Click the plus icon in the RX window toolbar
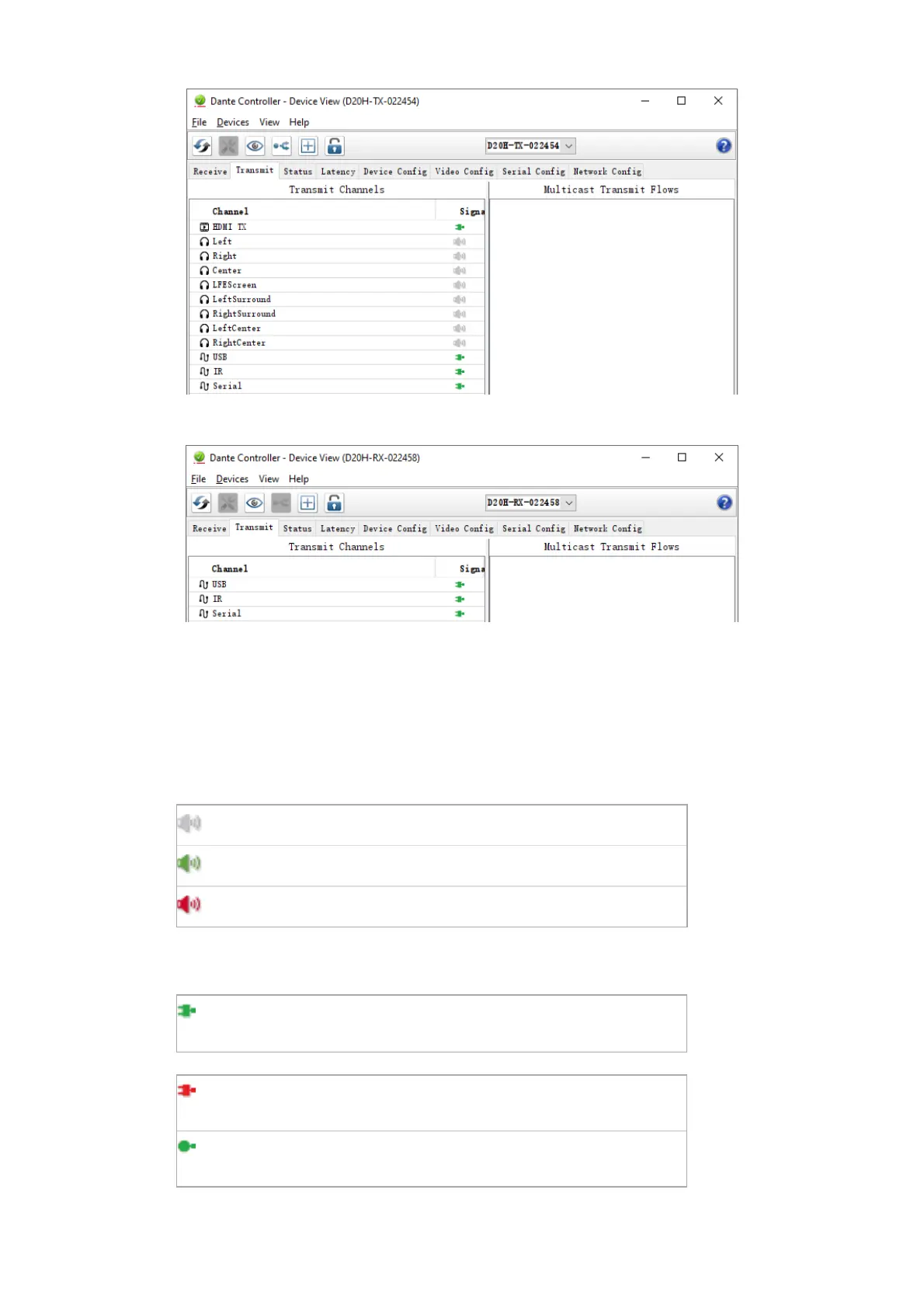Viewport: 924px width, 1308px height. (x=307, y=503)
